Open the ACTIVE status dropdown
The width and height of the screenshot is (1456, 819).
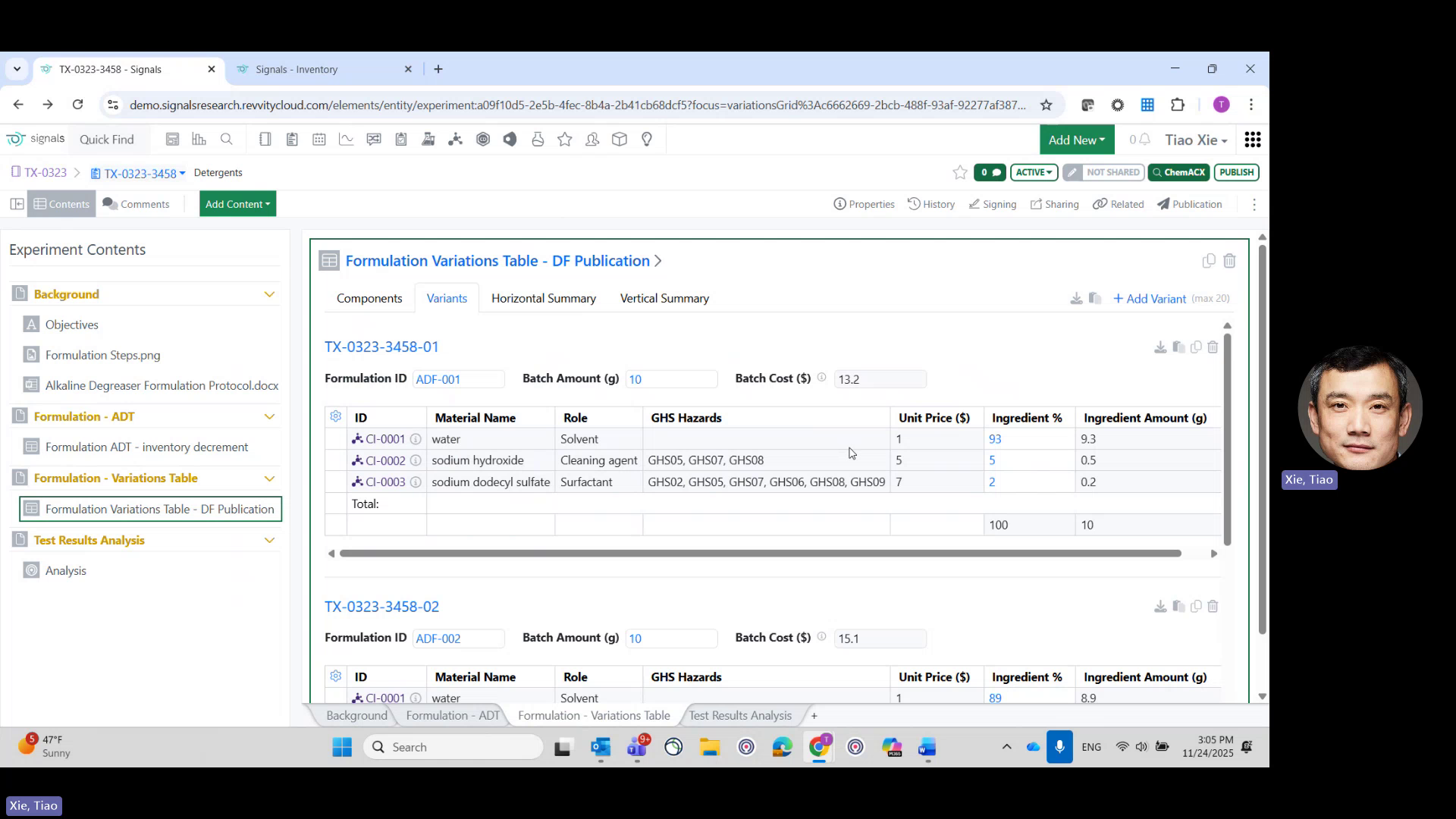click(1034, 172)
